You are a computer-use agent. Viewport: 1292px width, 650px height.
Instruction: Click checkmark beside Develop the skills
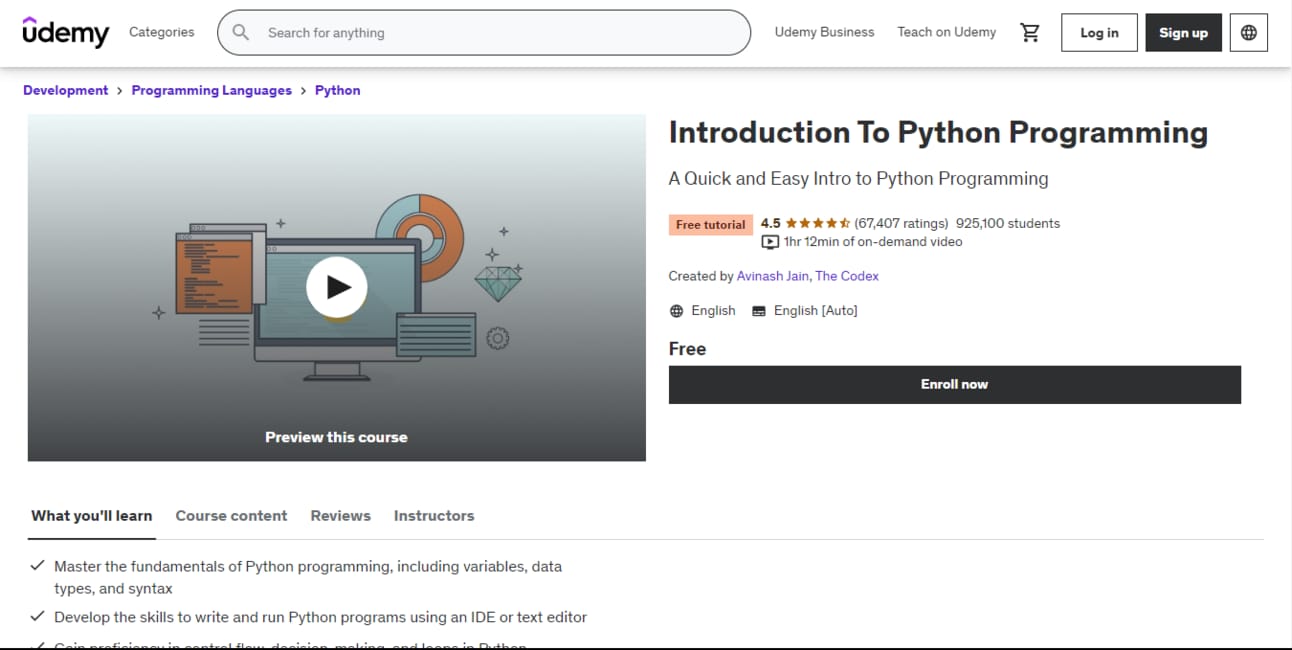coord(37,616)
